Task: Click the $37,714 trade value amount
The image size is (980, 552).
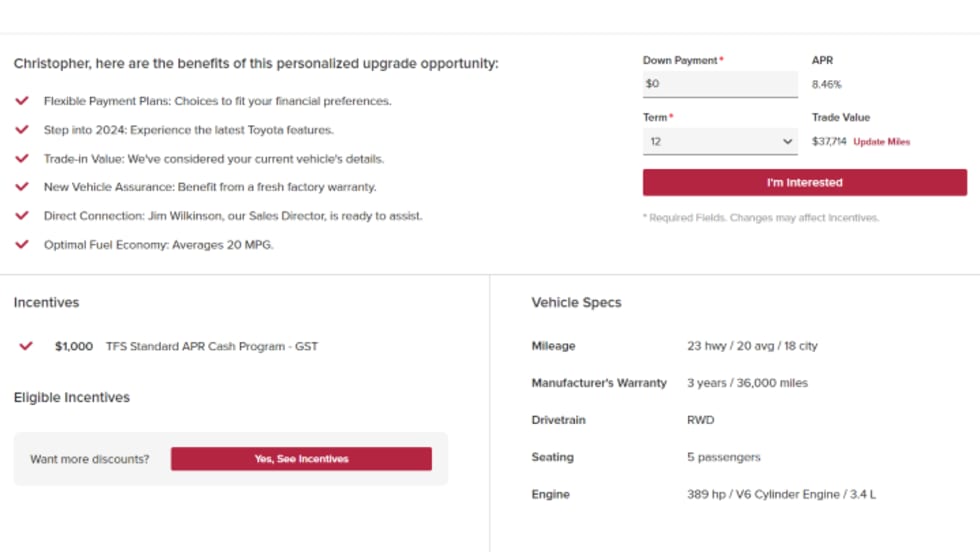Action: point(829,142)
